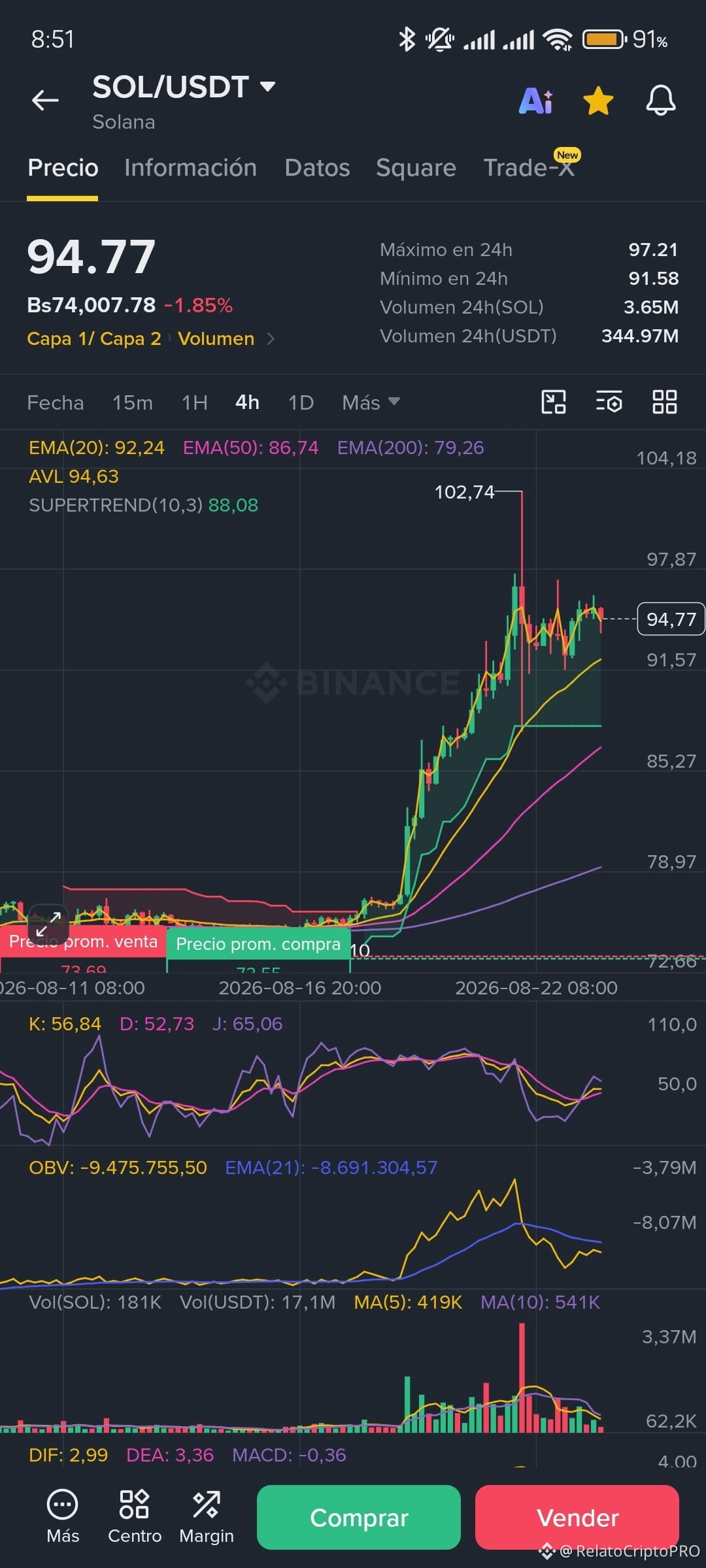Tap OBV EMA(21) value
Viewport: 706px width, 1568px height.
331,1168
